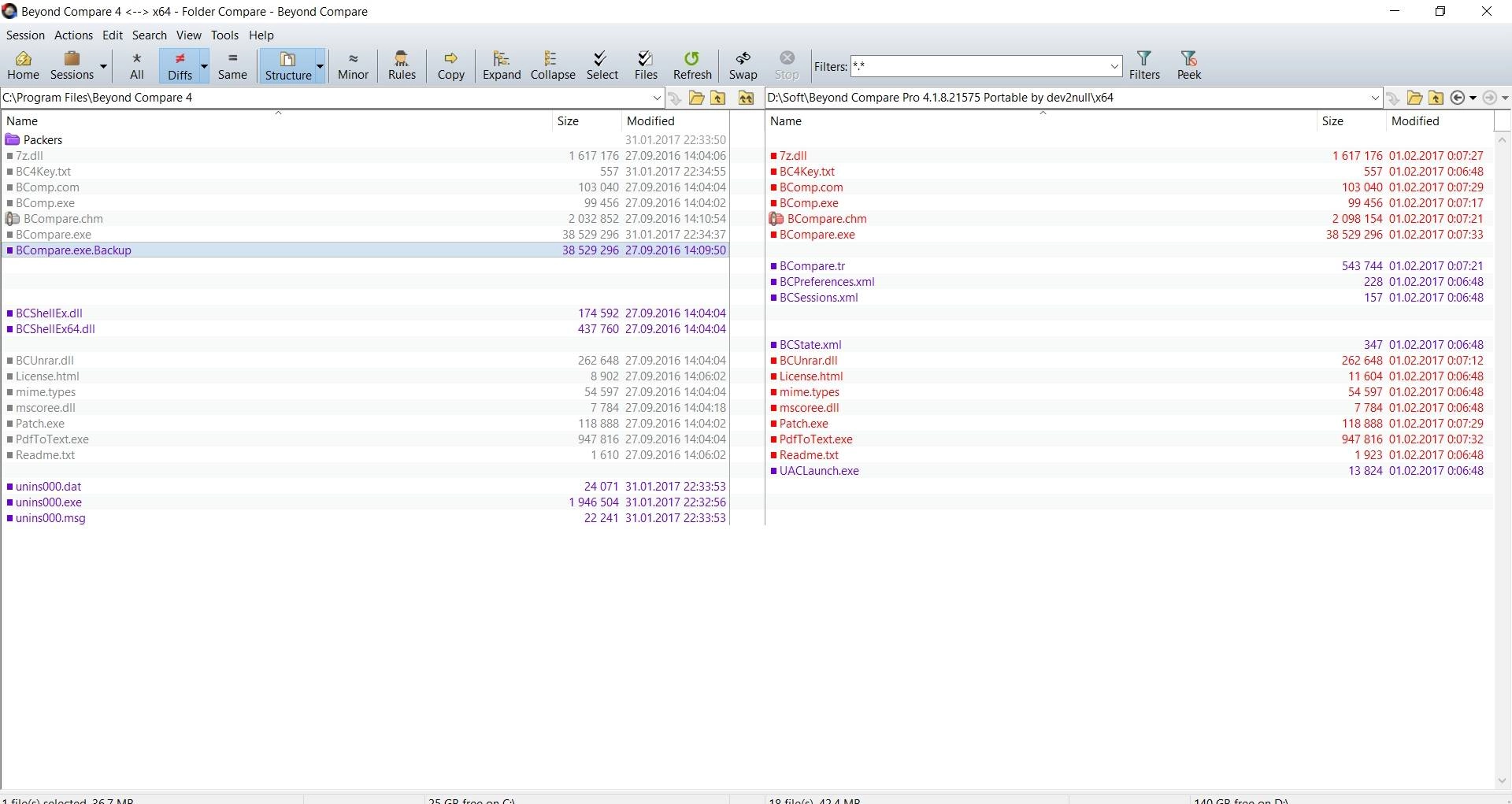Select Files only button
The image size is (1512, 804).
646,65
